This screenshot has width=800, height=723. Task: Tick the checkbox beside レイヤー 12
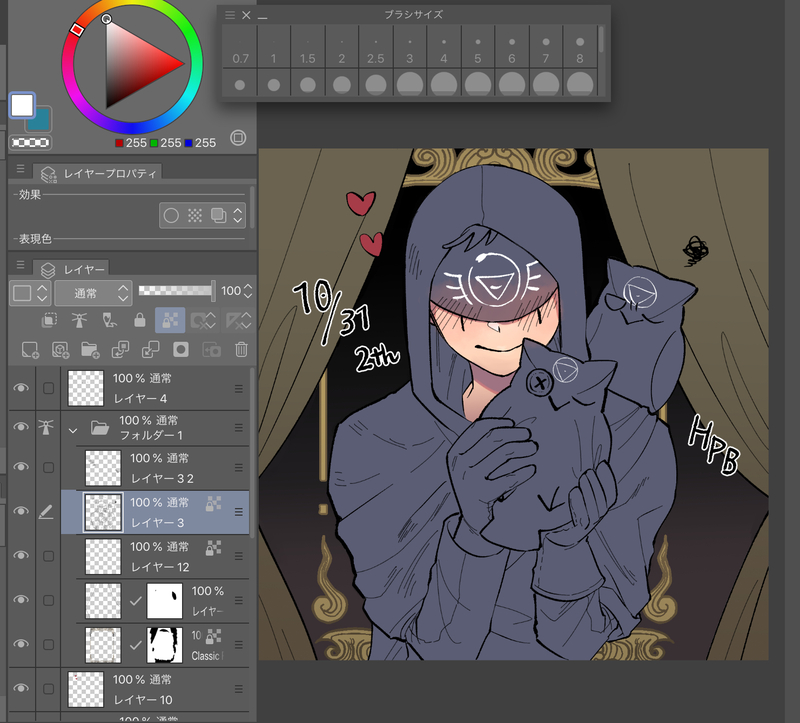(x=48, y=556)
